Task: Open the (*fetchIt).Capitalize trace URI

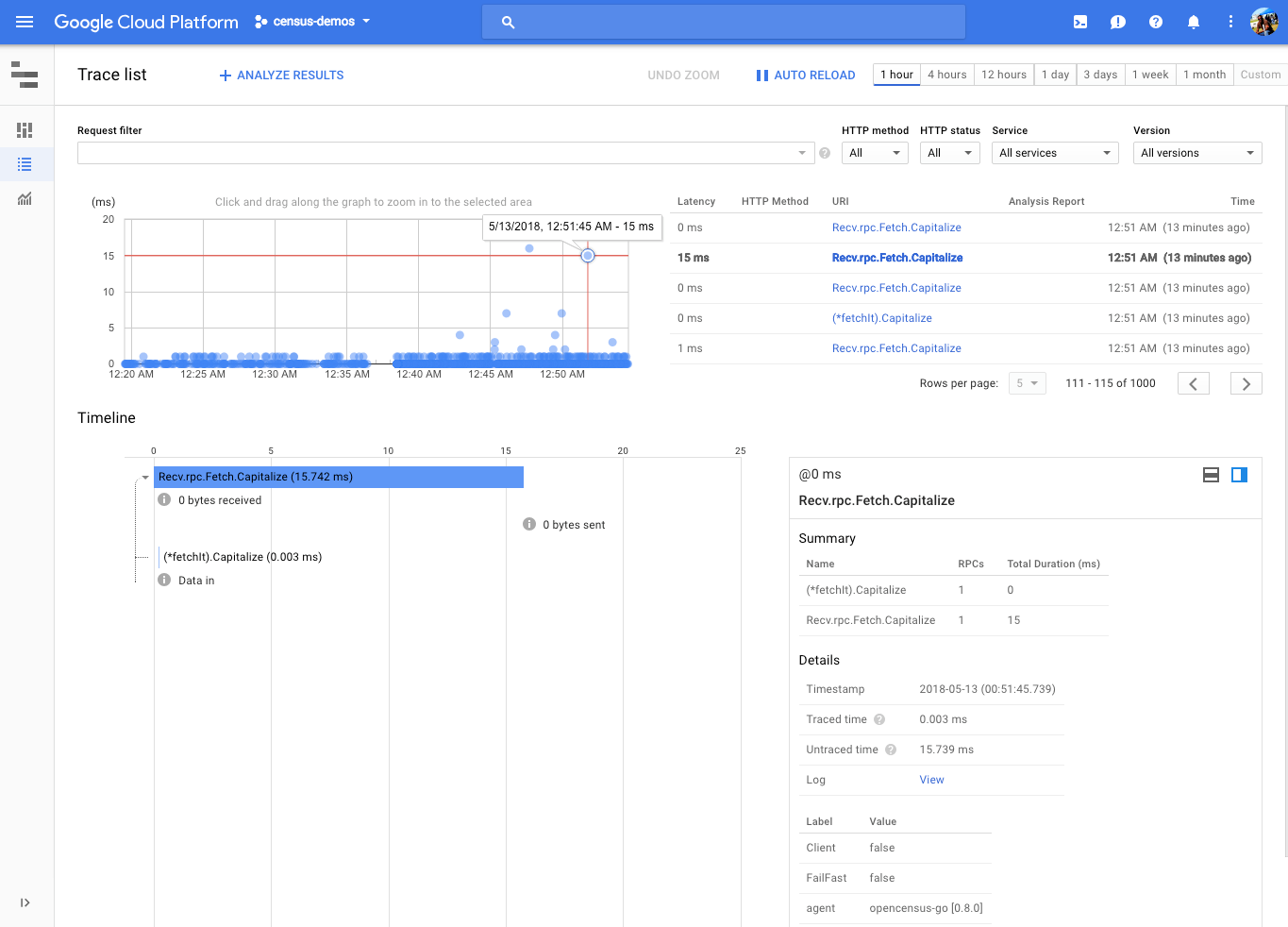Action: coord(881,318)
